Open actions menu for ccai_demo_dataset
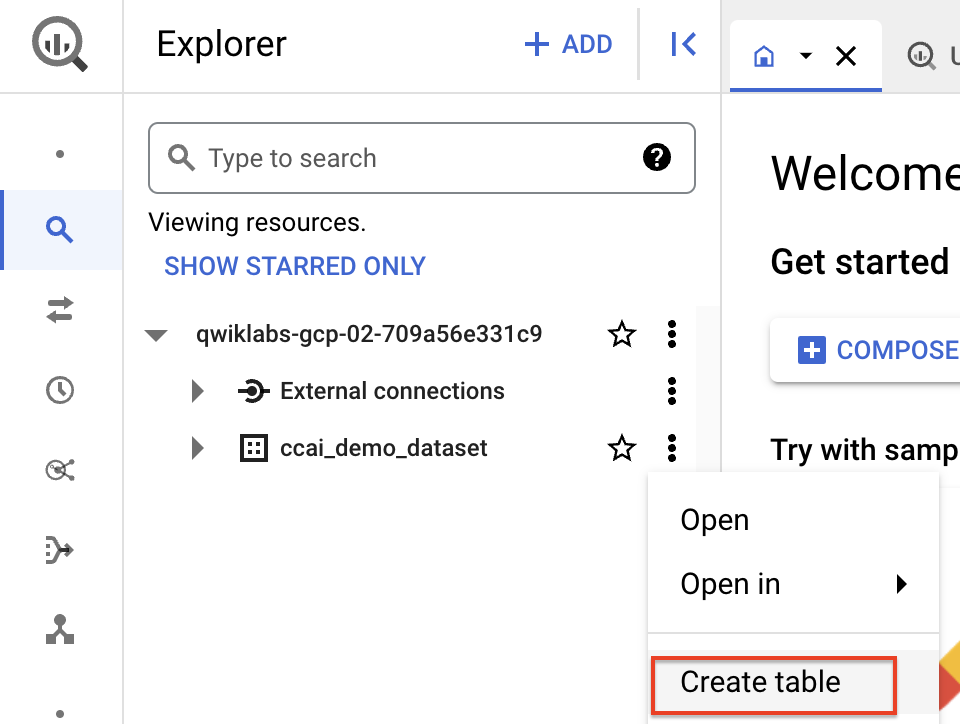This screenshot has width=960, height=724. click(672, 448)
